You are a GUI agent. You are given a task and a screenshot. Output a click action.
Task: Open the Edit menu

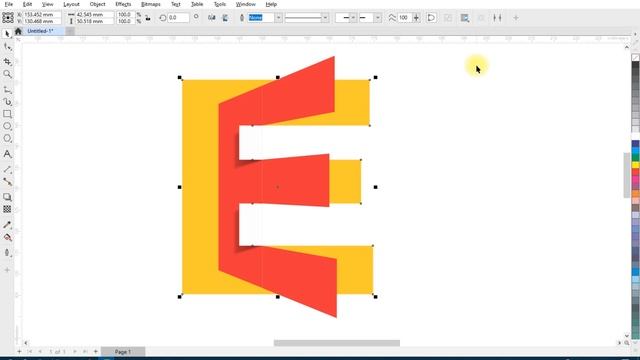(x=27, y=4)
